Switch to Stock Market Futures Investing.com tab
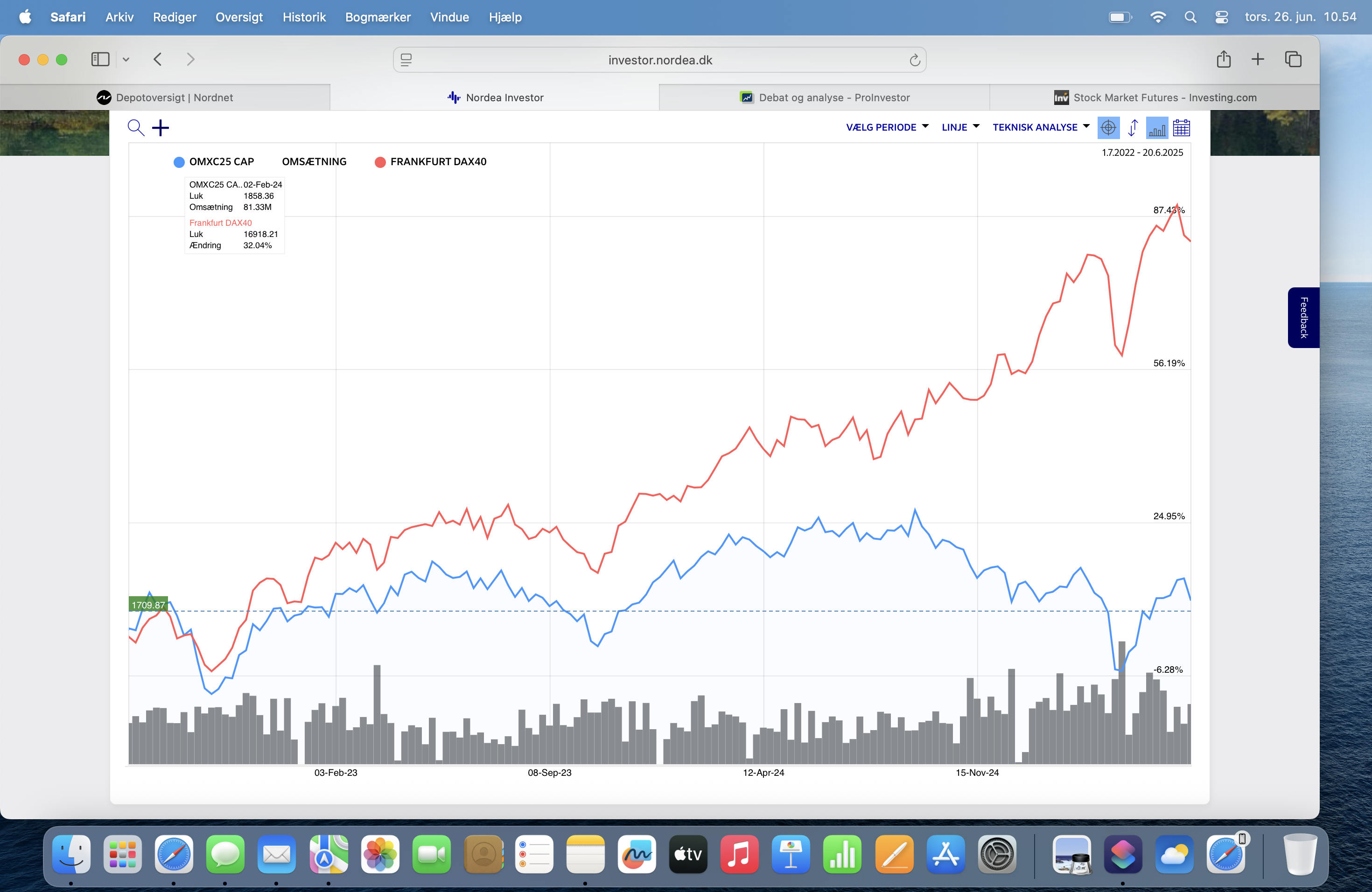This screenshot has width=1372, height=892. coord(1155,98)
